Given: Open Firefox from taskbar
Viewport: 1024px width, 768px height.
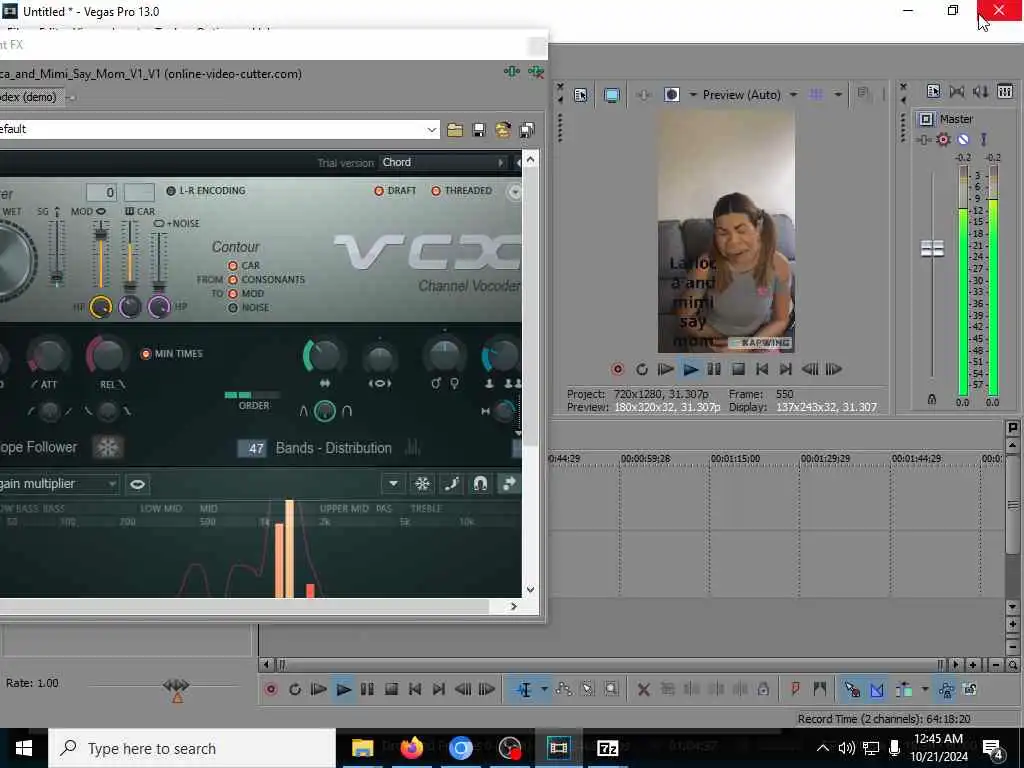Looking at the screenshot, I should point(411,748).
